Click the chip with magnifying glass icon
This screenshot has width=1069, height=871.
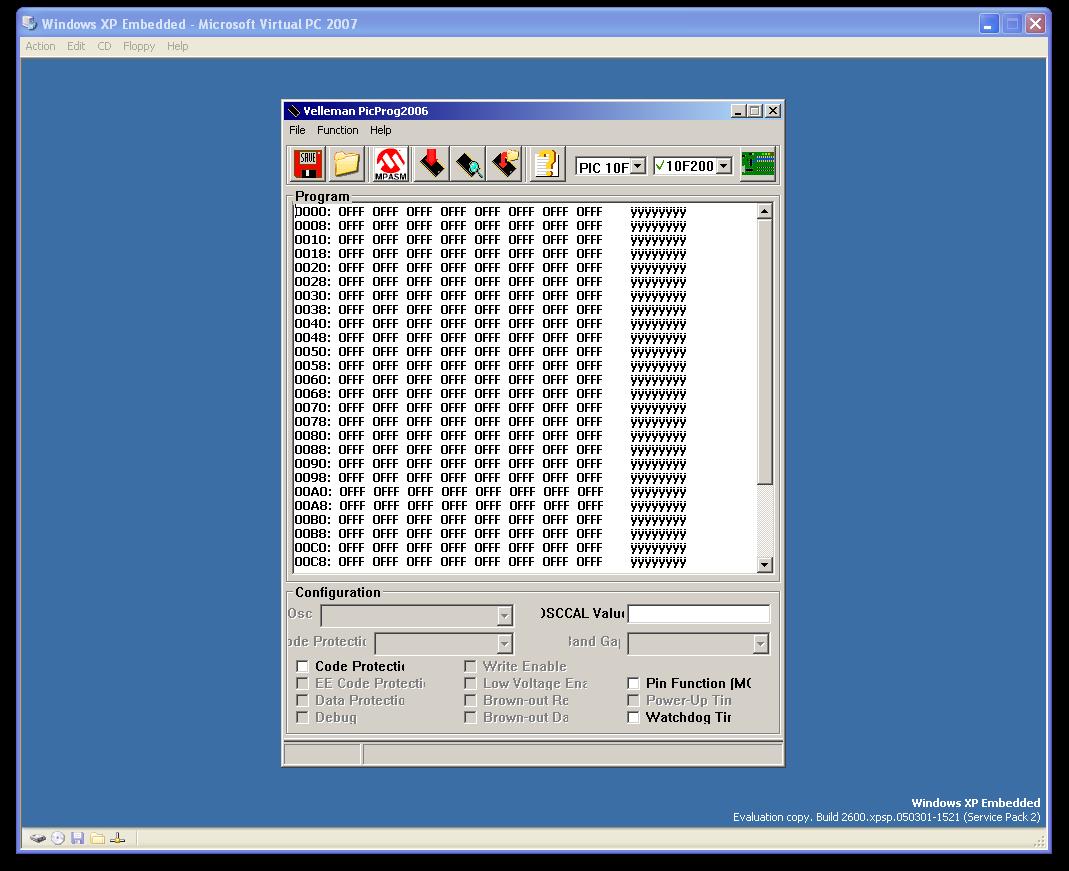468,164
